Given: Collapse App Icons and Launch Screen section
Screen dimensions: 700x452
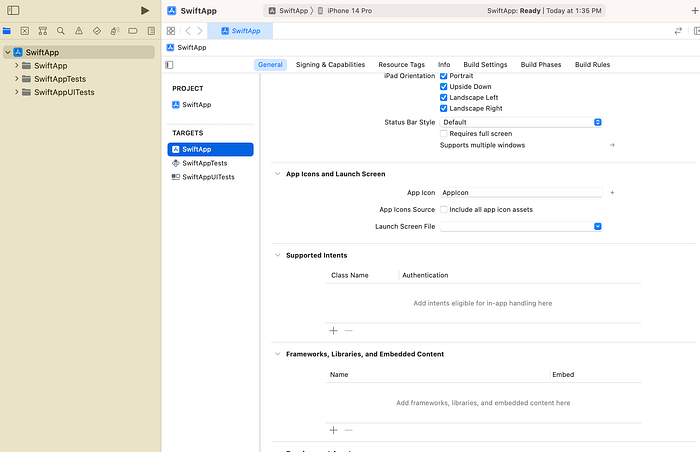Looking at the screenshot, I should [x=278, y=174].
